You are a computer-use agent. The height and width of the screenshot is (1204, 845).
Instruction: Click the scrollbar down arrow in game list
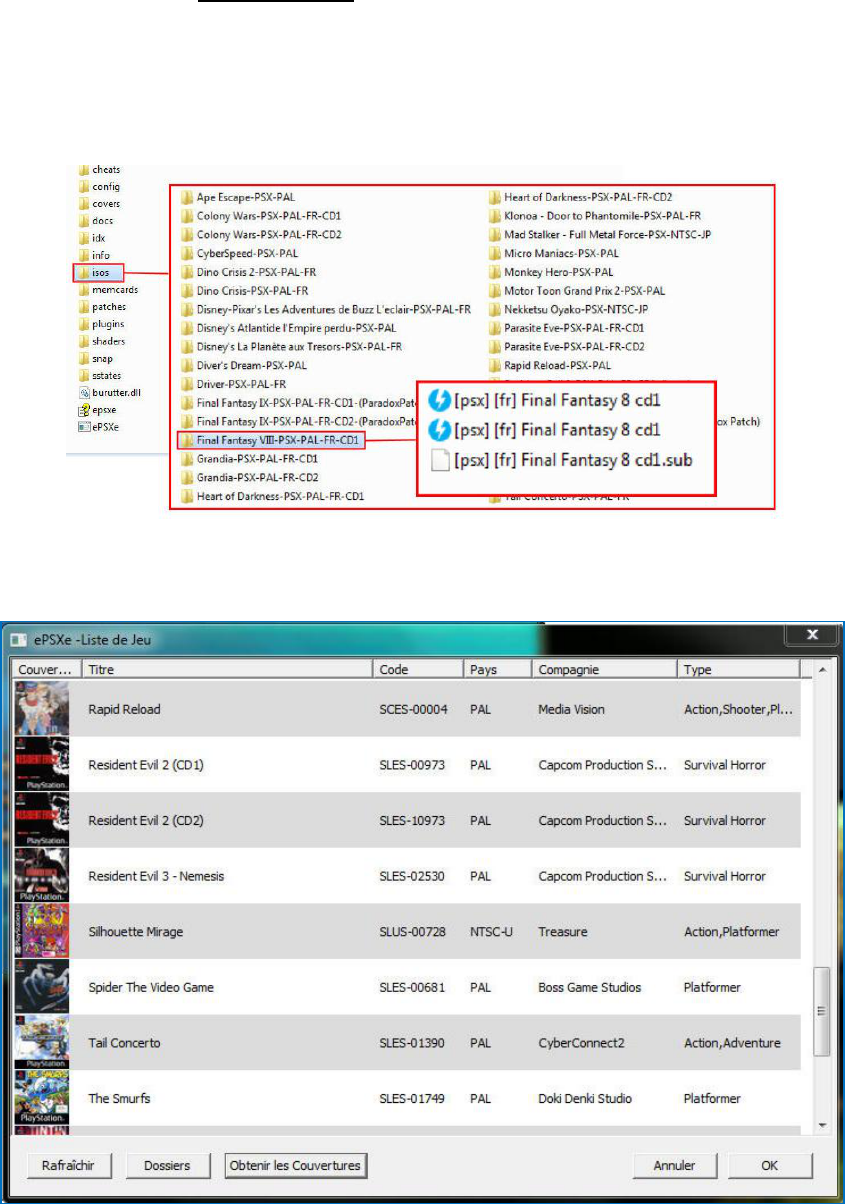tap(822, 1125)
